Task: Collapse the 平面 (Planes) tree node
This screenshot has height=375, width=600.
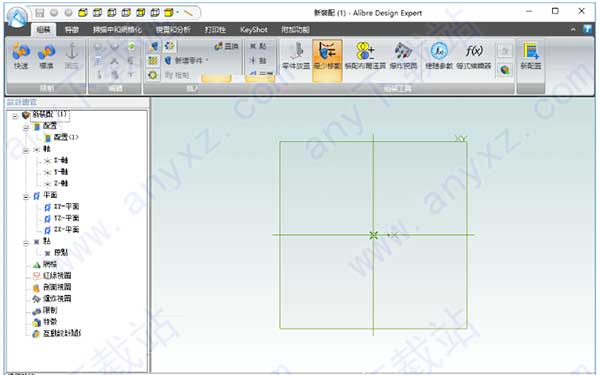Action: (x=26, y=197)
